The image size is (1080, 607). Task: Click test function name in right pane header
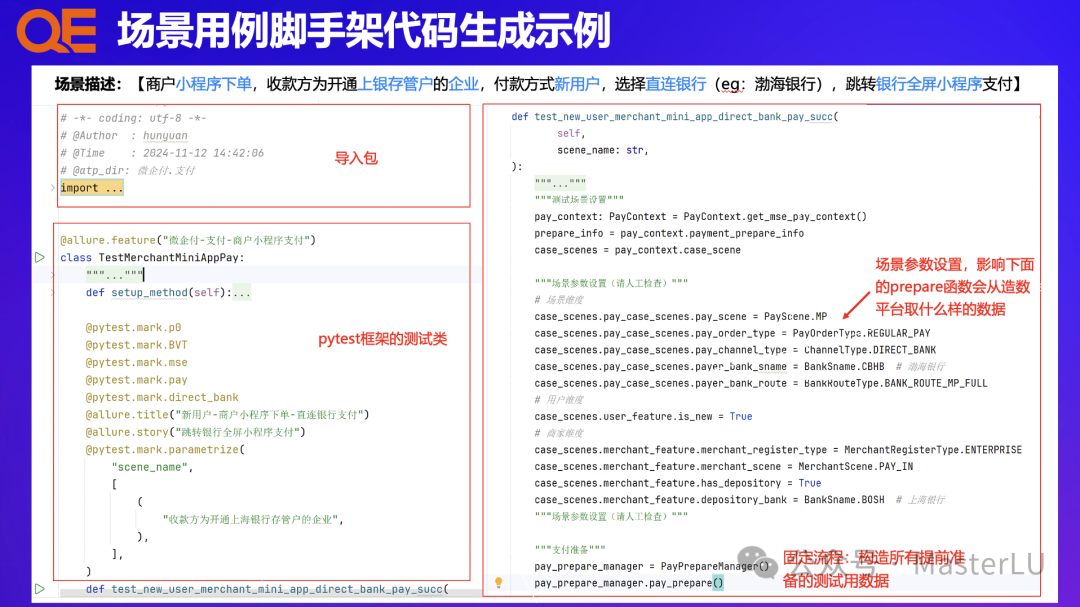pyautogui.click(x=683, y=116)
